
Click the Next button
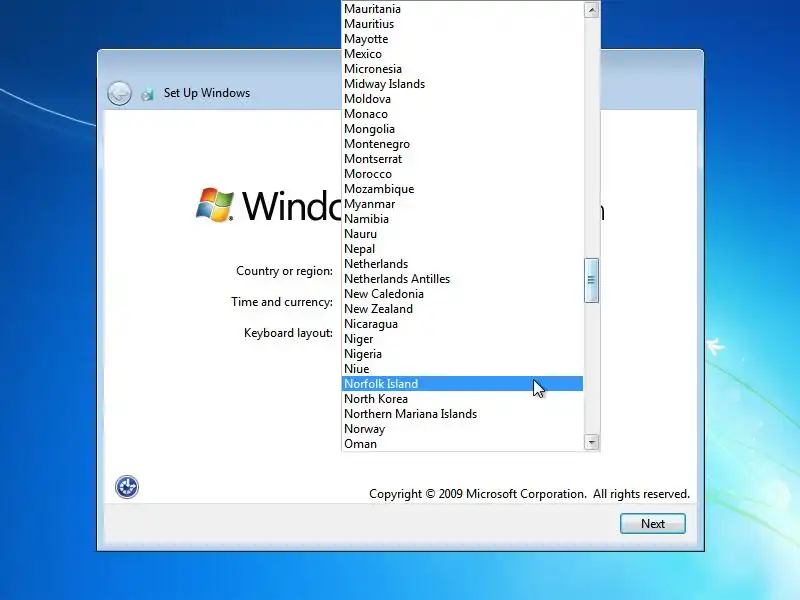pyautogui.click(x=653, y=523)
